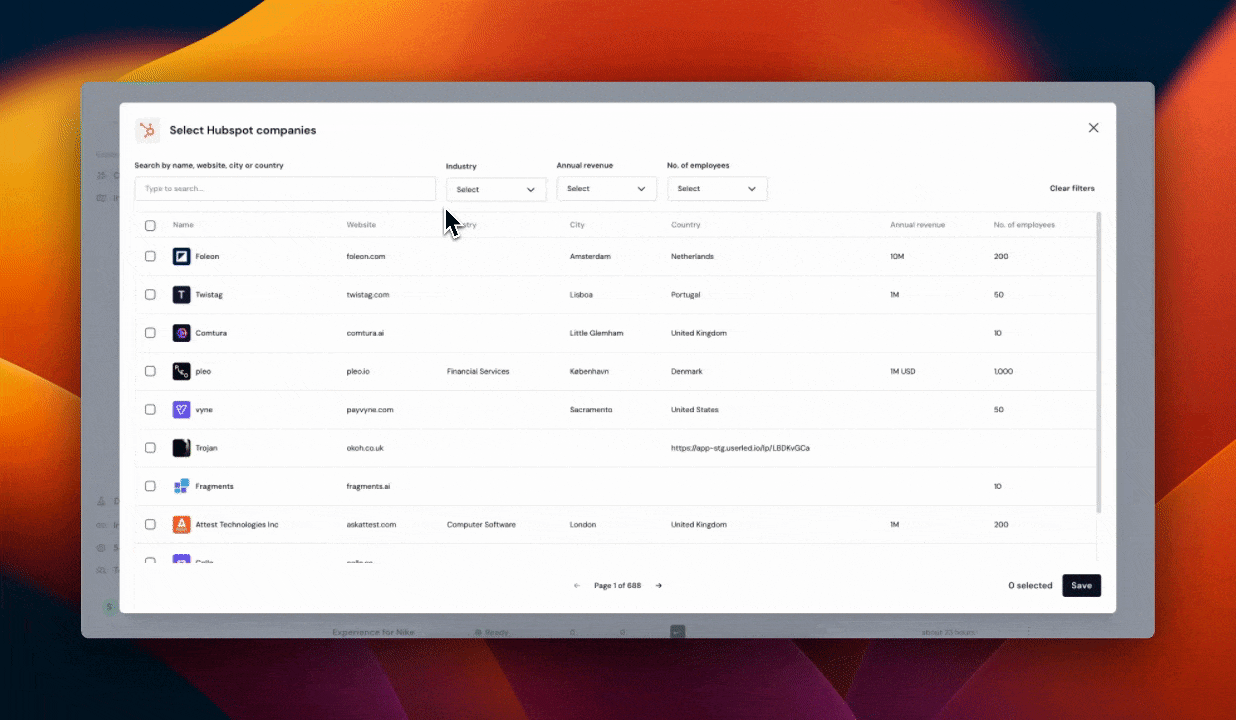Click comtura.ai website cell
The image size is (1236, 720).
coord(365,333)
